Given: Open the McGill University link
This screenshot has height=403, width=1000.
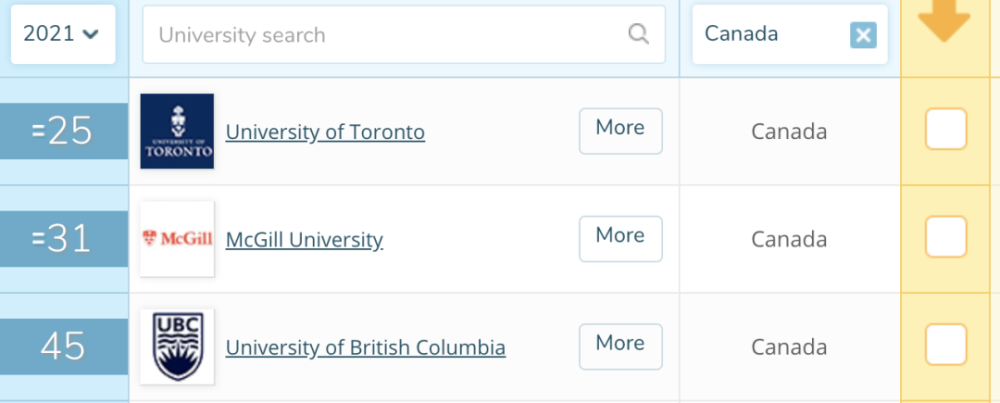Looking at the screenshot, I should 304,240.
